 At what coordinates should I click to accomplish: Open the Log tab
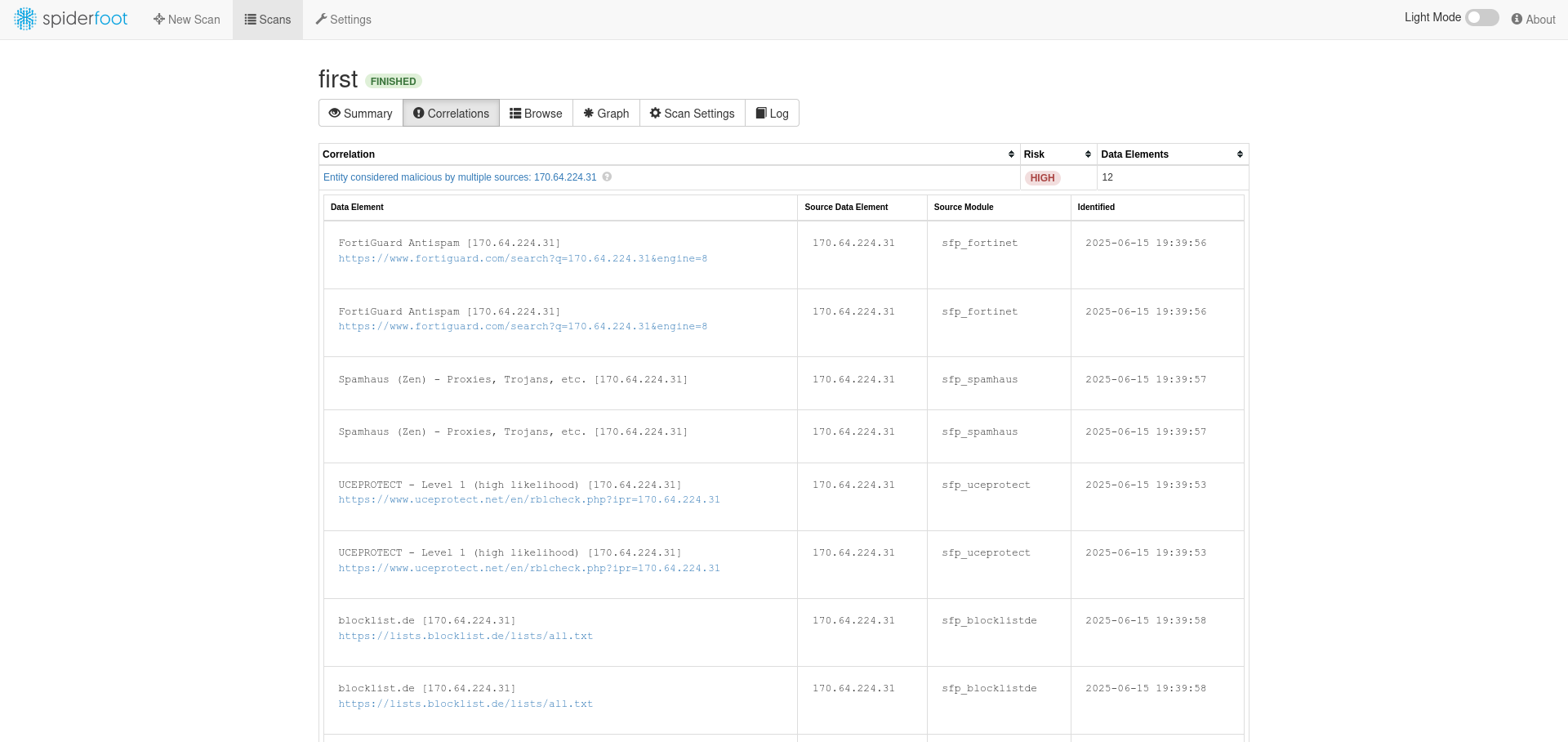point(772,114)
